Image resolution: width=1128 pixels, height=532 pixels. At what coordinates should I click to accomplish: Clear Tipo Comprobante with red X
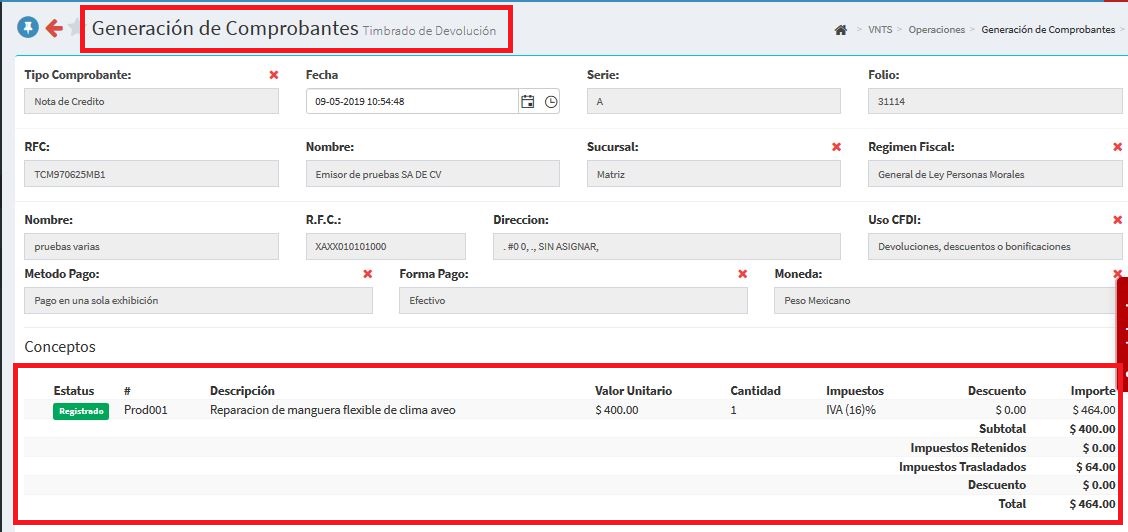click(x=274, y=75)
